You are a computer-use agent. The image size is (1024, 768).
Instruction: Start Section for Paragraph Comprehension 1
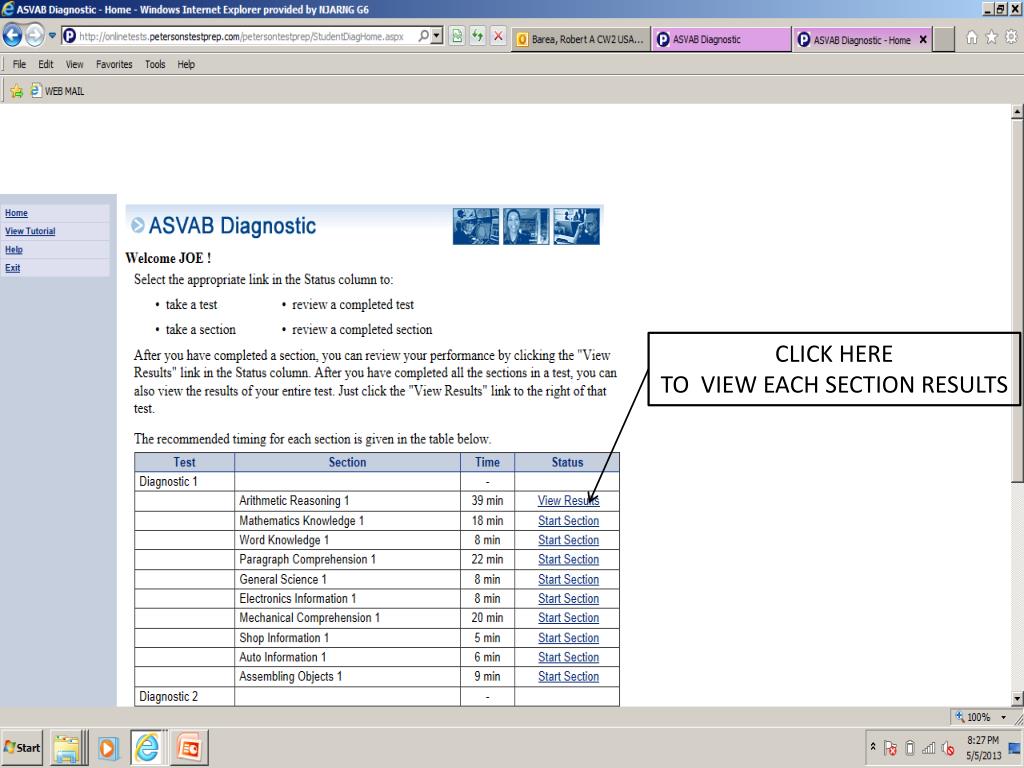pyautogui.click(x=568, y=560)
